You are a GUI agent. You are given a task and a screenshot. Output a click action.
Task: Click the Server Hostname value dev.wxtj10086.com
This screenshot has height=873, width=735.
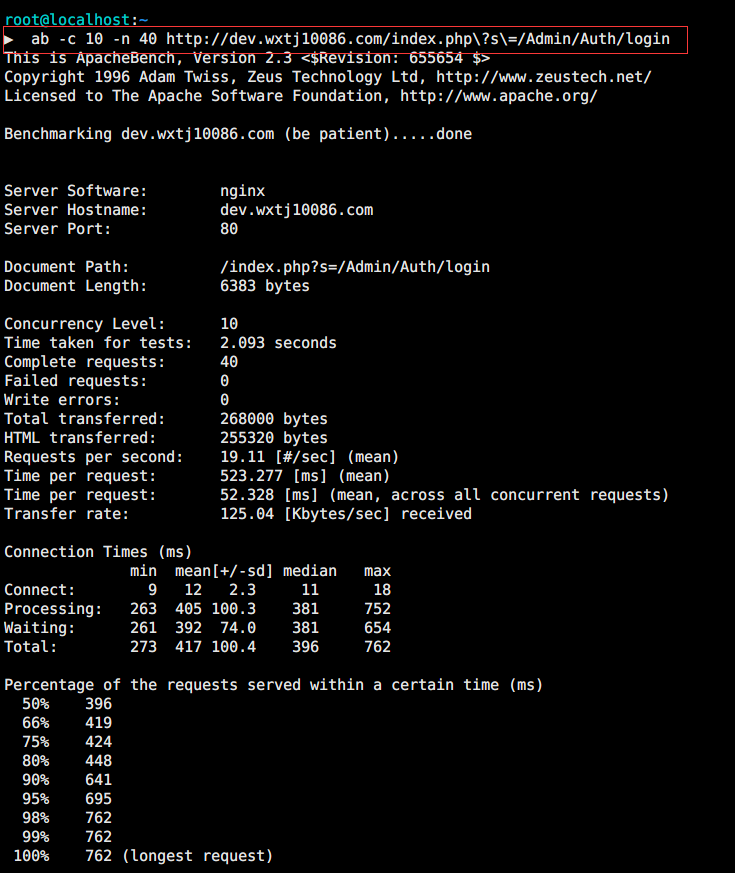[x=296, y=210]
